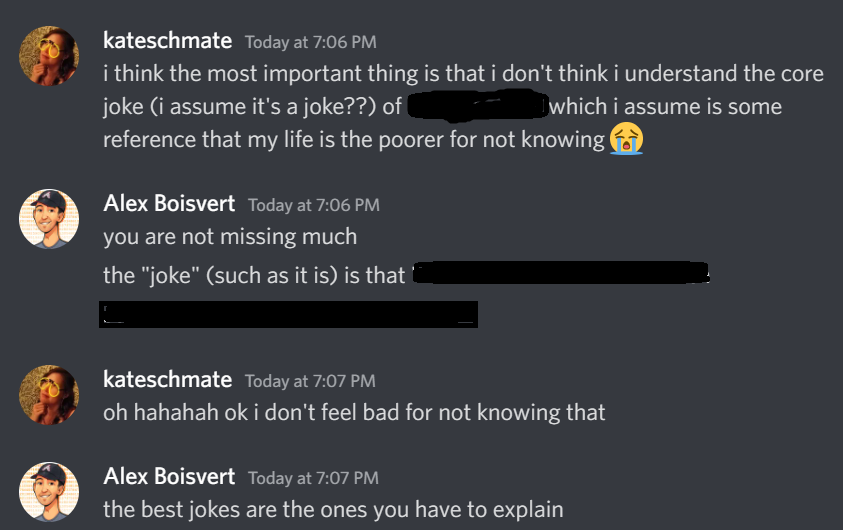Viewport: 843px width, 530px height.
Task: Click the kateschmate username at 7:06 PM
Action: 167,41
